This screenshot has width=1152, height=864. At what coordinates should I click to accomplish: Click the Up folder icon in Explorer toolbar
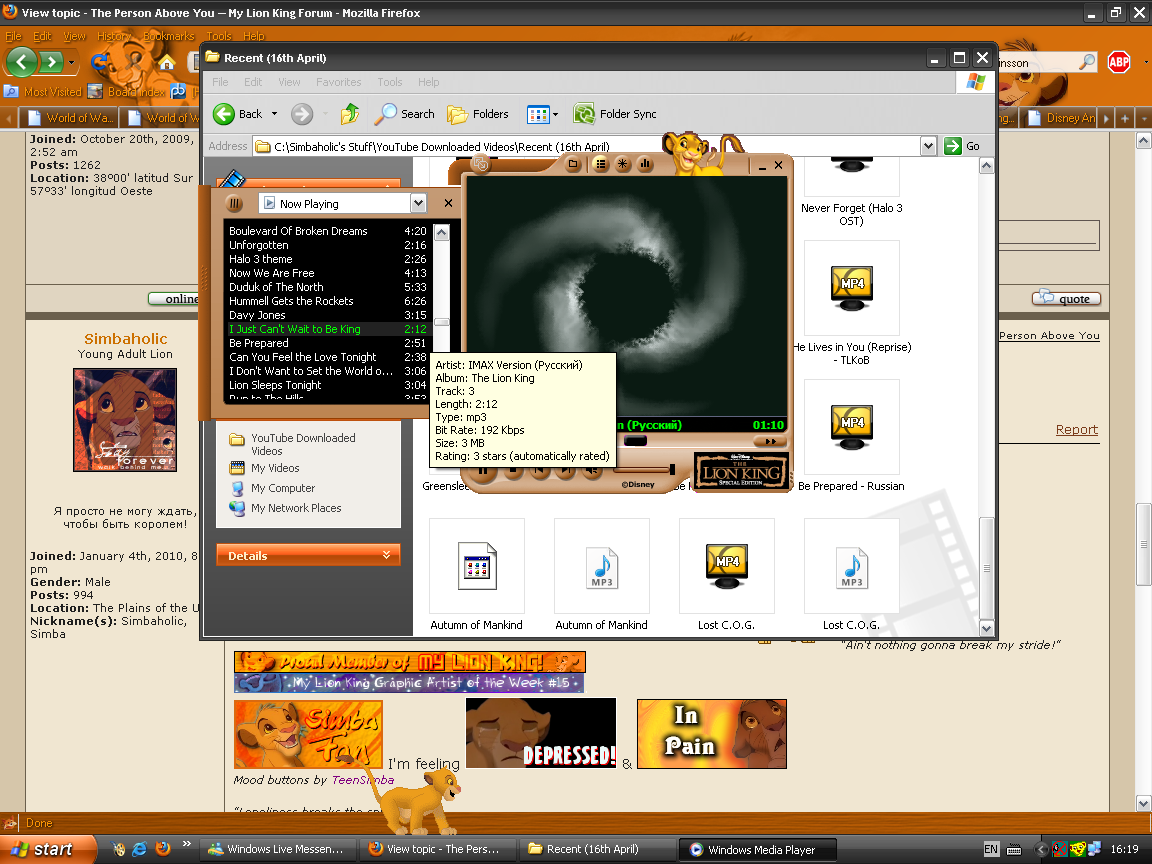[349, 114]
